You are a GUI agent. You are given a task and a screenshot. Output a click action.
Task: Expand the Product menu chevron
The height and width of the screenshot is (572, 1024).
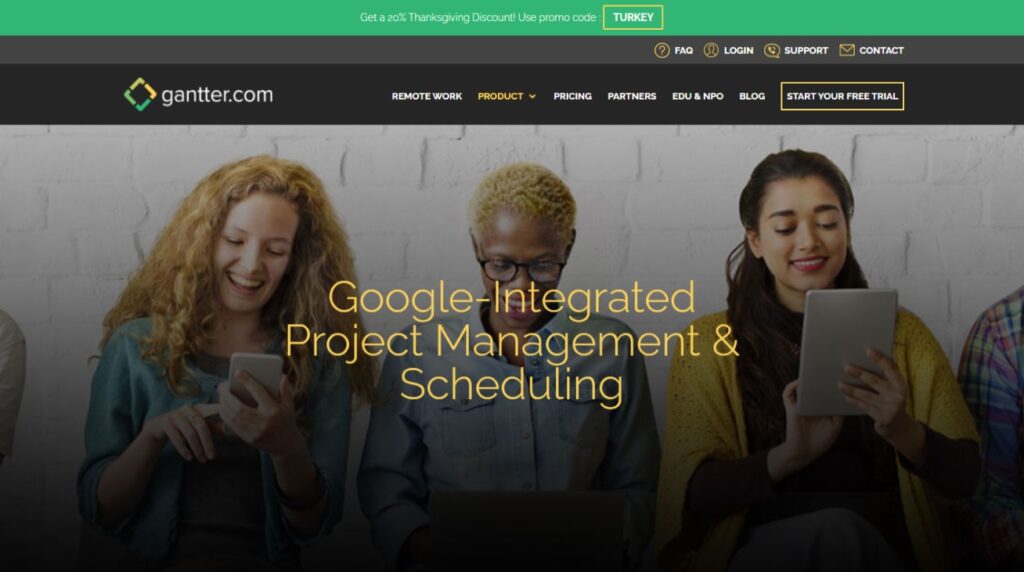coord(532,97)
